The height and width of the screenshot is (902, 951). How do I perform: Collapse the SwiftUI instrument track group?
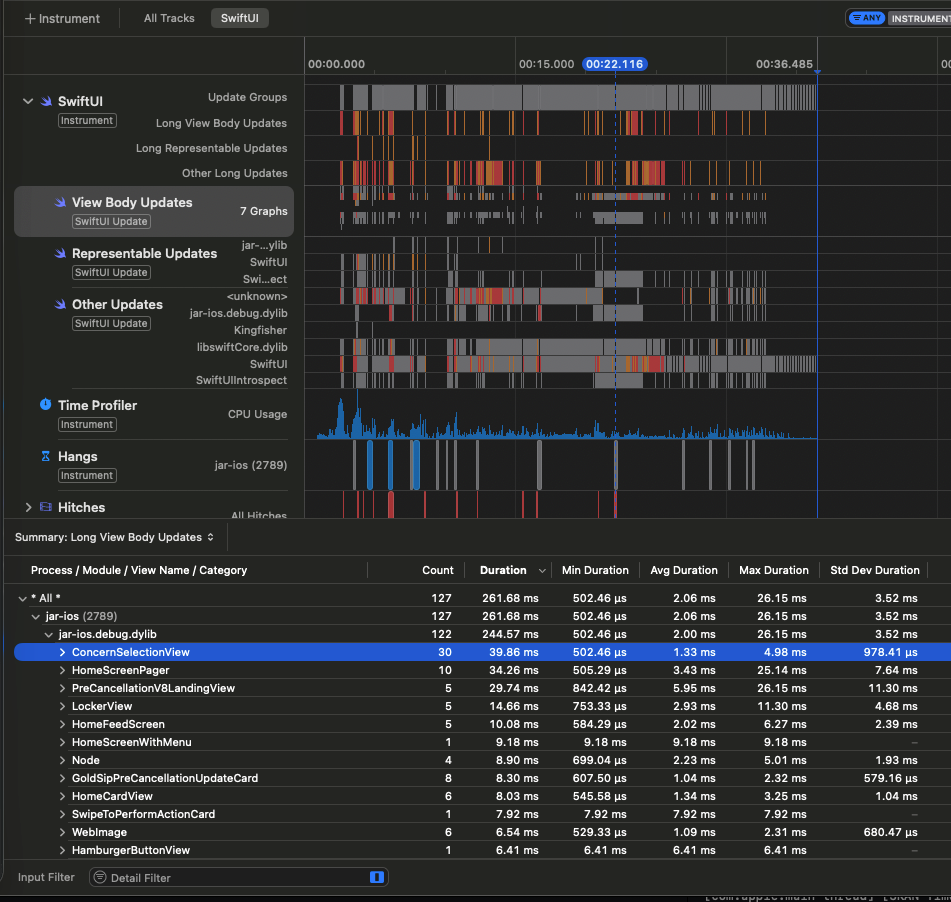[28, 101]
